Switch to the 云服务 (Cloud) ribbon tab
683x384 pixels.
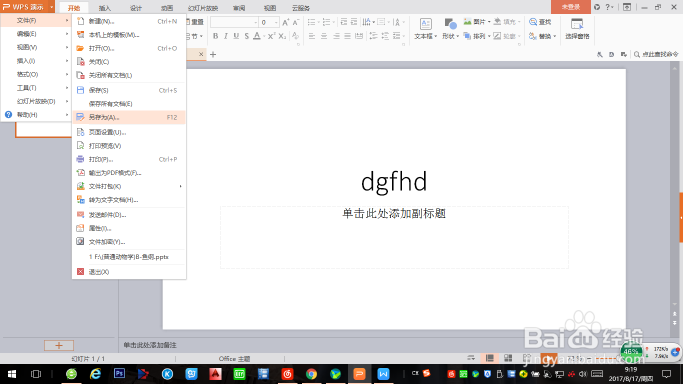[301, 8]
